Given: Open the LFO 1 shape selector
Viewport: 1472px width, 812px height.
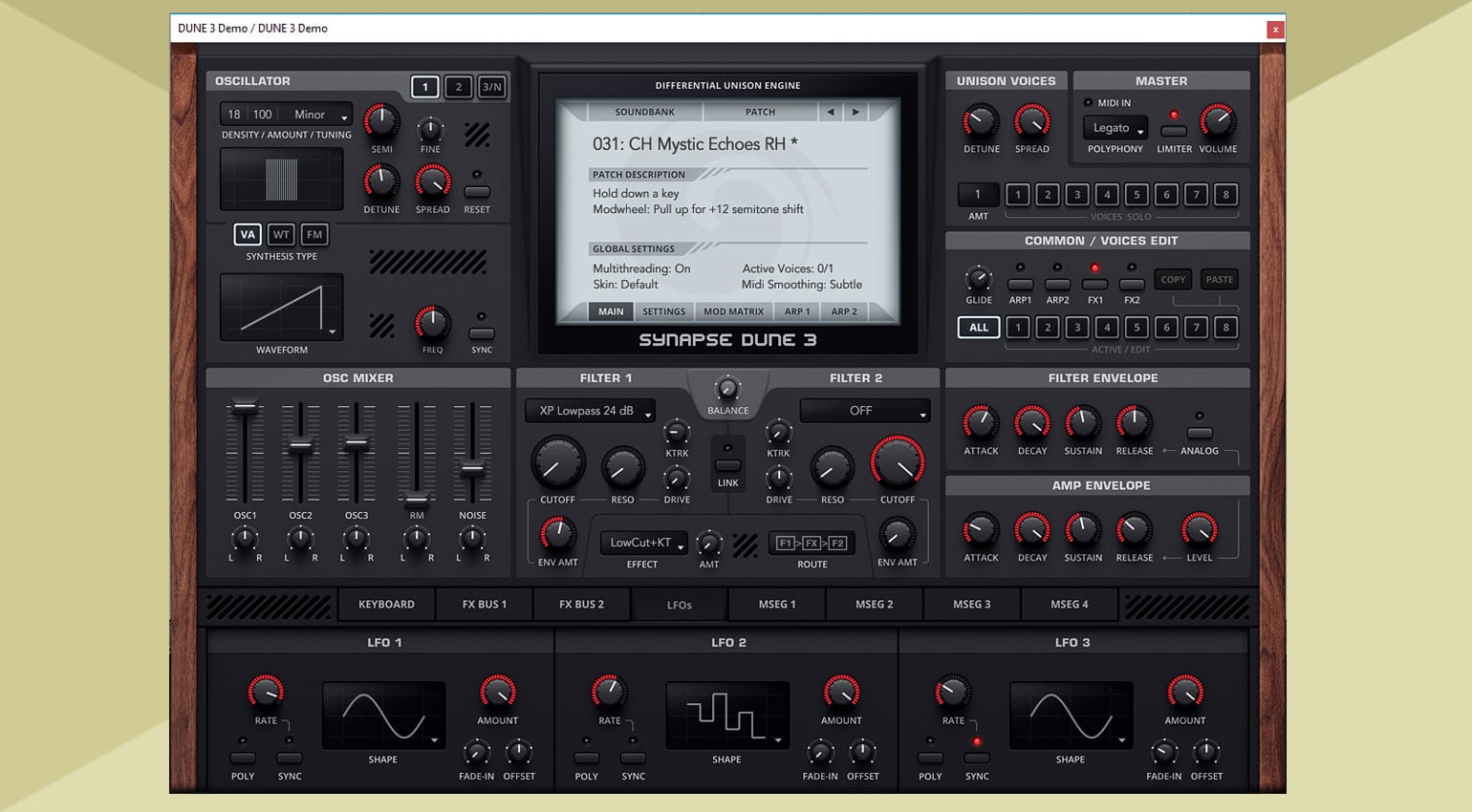Looking at the screenshot, I should 383,716.
